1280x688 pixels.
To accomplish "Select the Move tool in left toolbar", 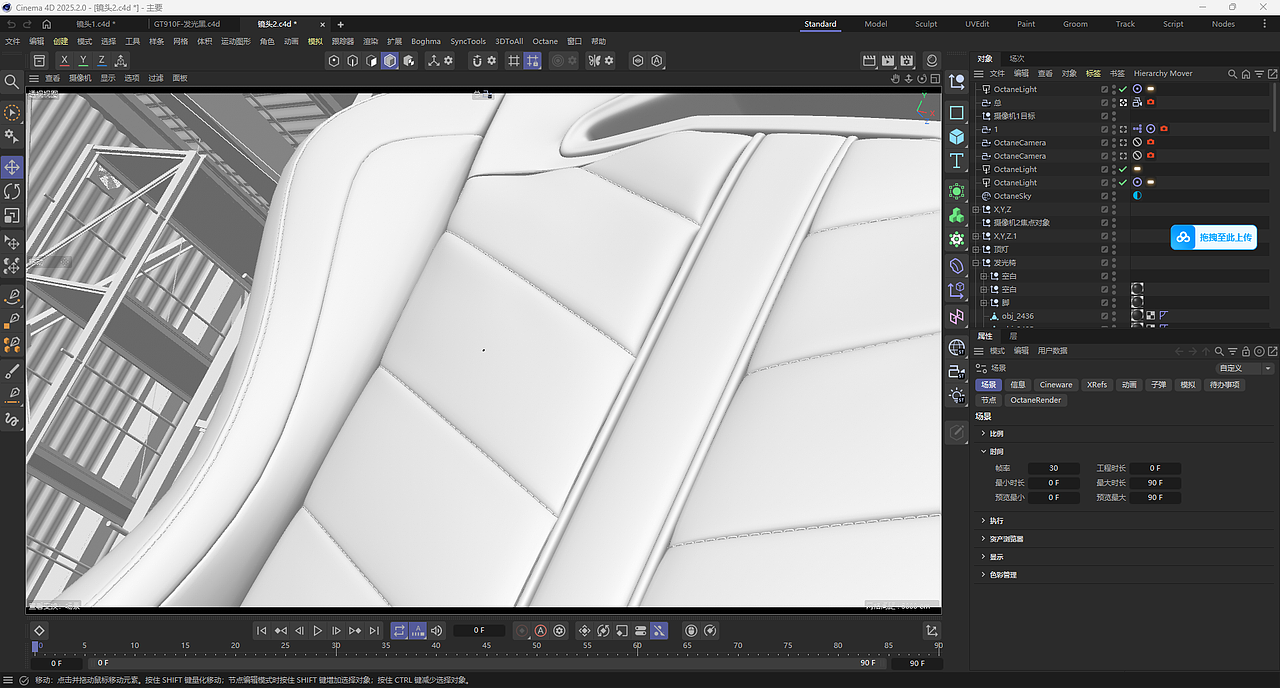I will pyautogui.click(x=12, y=167).
